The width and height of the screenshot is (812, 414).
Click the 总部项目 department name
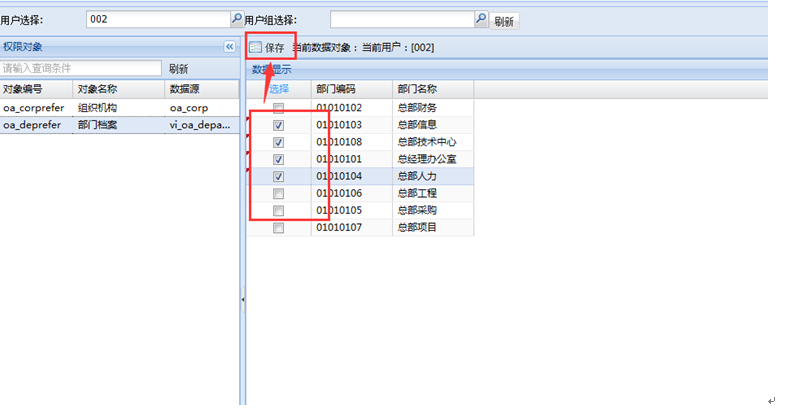coord(417,227)
